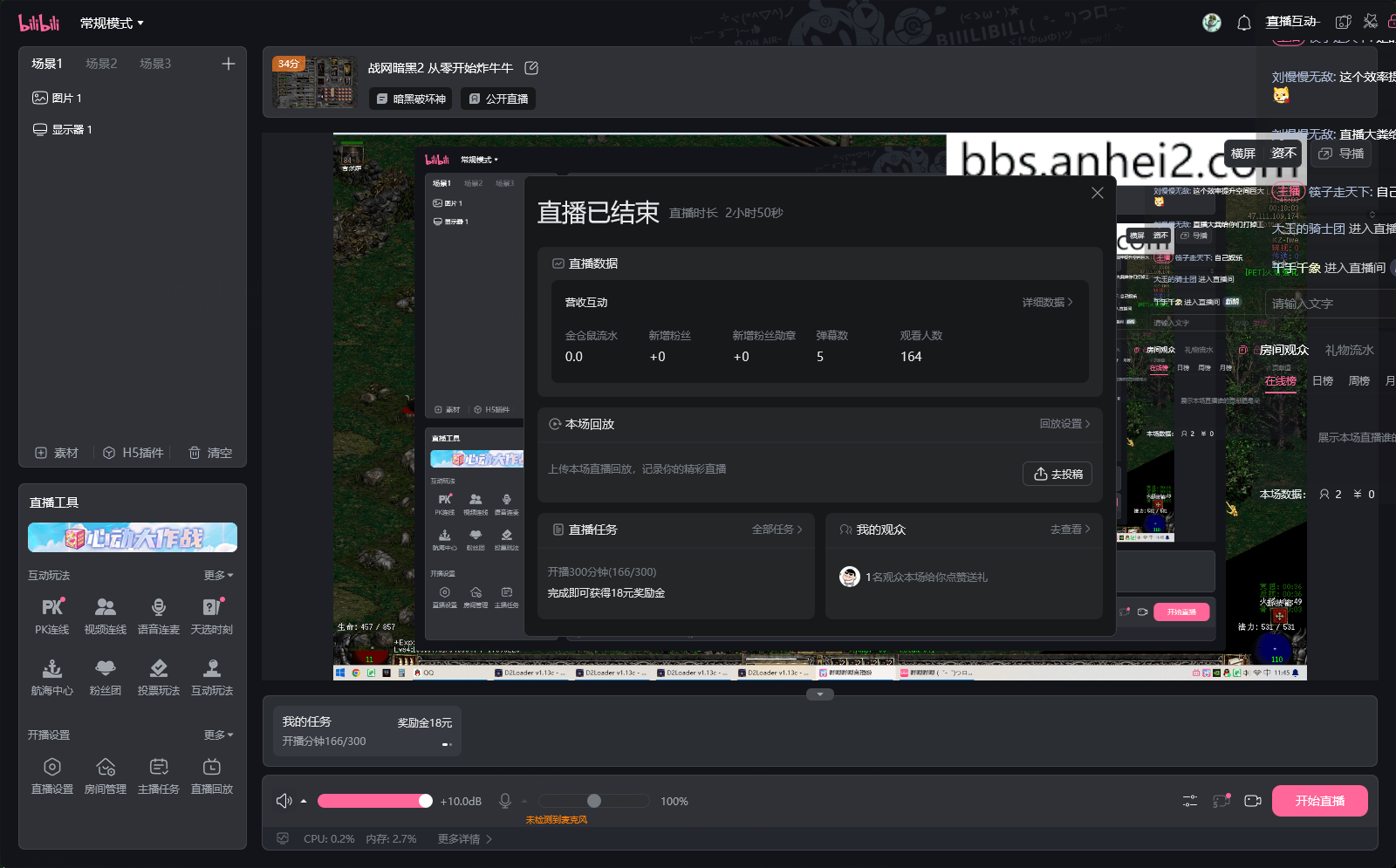Image resolution: width=1396 pixels, height=868 pixels.
Task: Click the 心动大作战 banner
Action: [x=133, y=537]
